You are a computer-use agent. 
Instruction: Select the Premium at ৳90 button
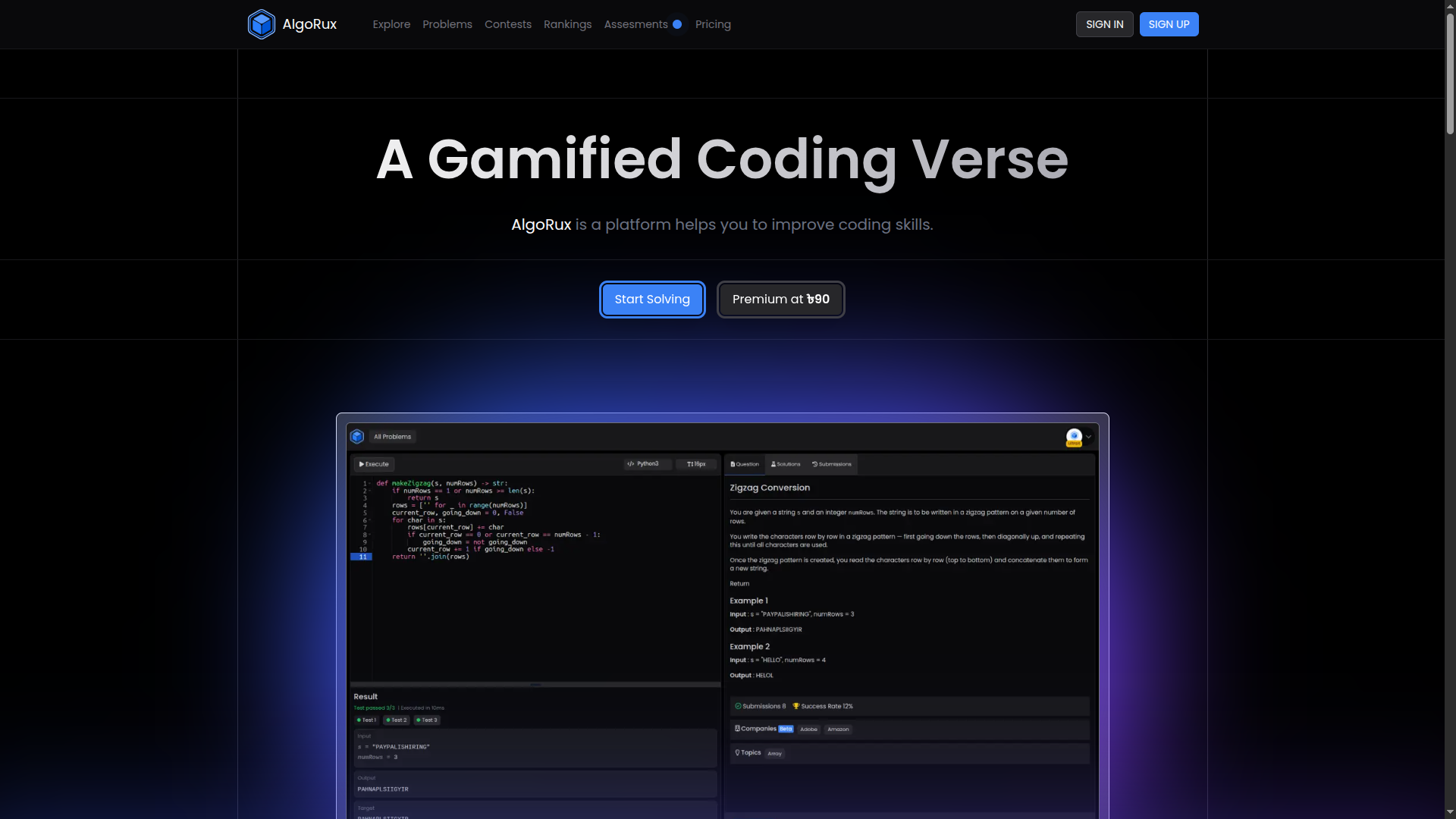click(781, 300)
